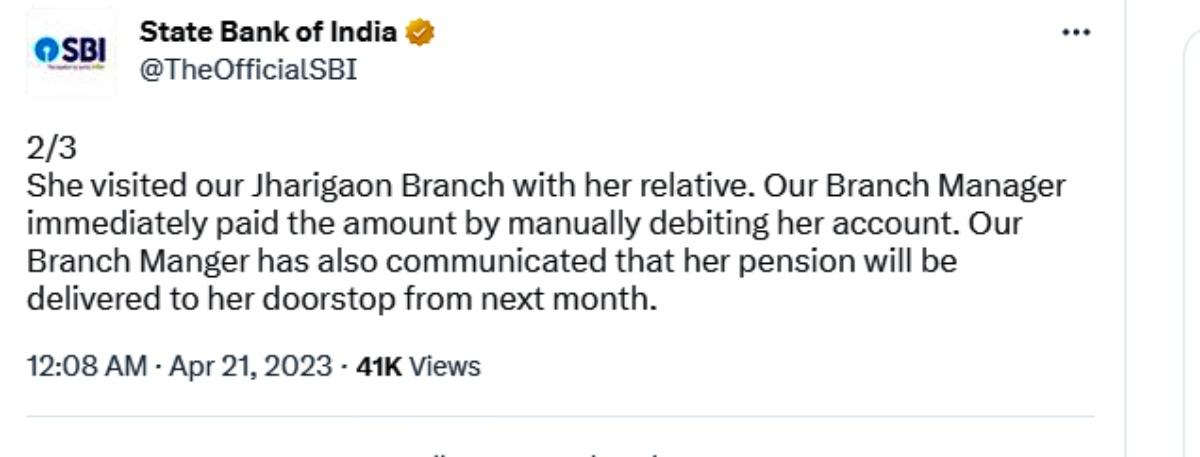Viewport: 1200px width, 457px height.
Task: Click the 41K view count number
Action: tap(379, 366)
